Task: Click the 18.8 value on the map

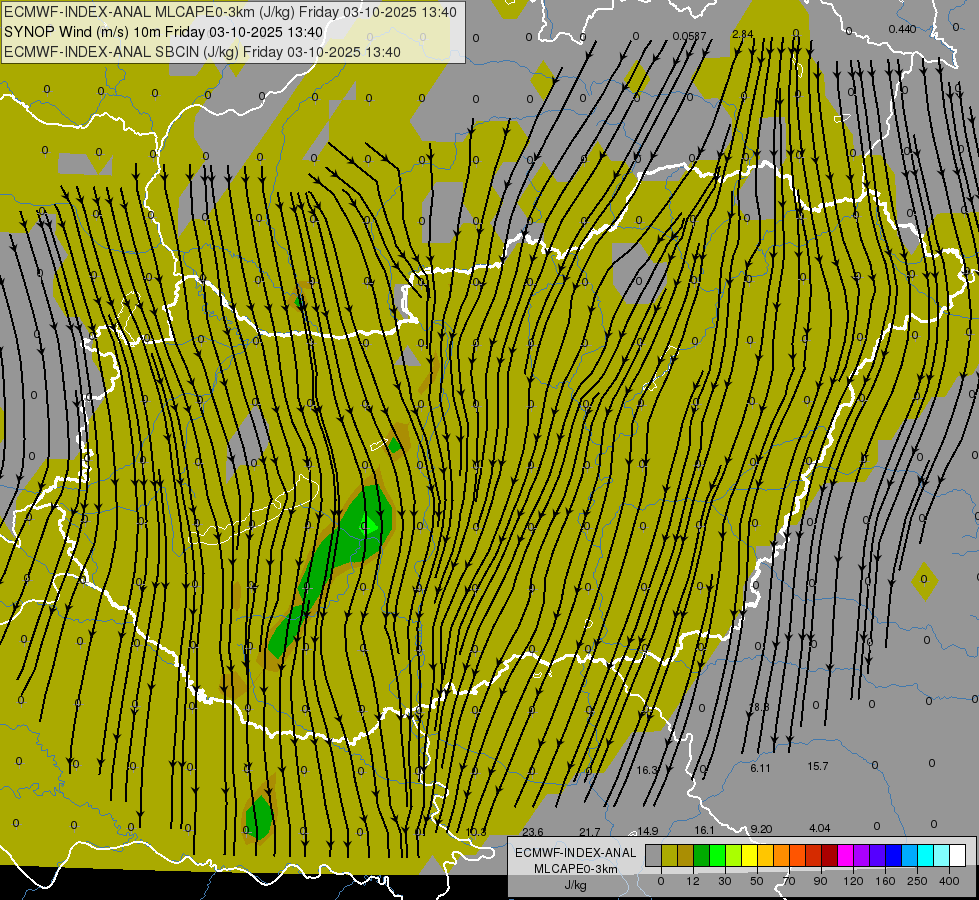Action: click(x=759, y=708)
